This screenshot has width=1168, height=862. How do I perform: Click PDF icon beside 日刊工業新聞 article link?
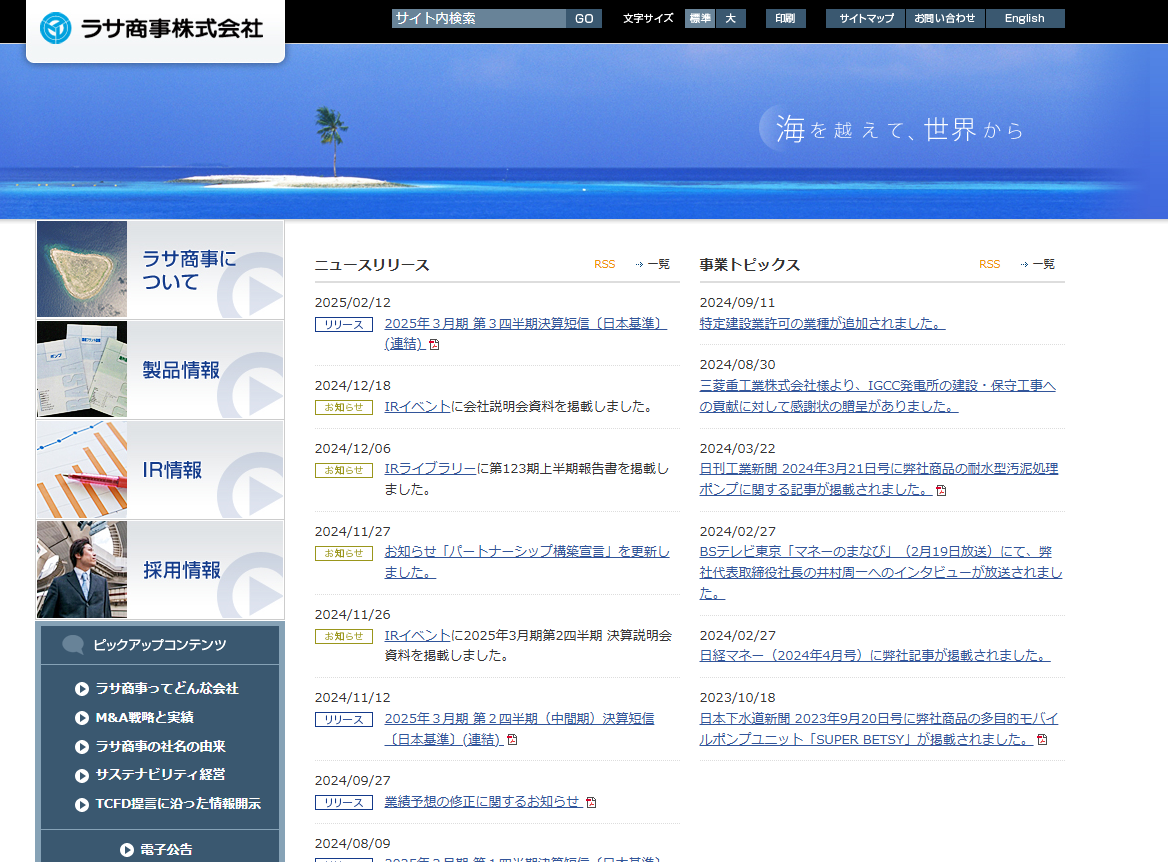941,490
